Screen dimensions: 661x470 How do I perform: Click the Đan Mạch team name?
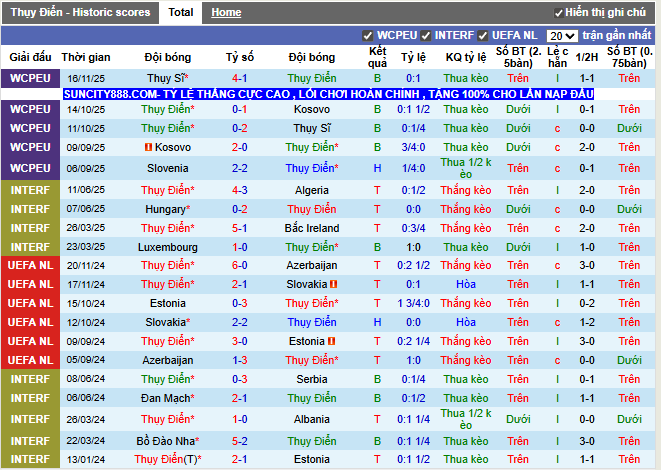(x=167, y=398)
